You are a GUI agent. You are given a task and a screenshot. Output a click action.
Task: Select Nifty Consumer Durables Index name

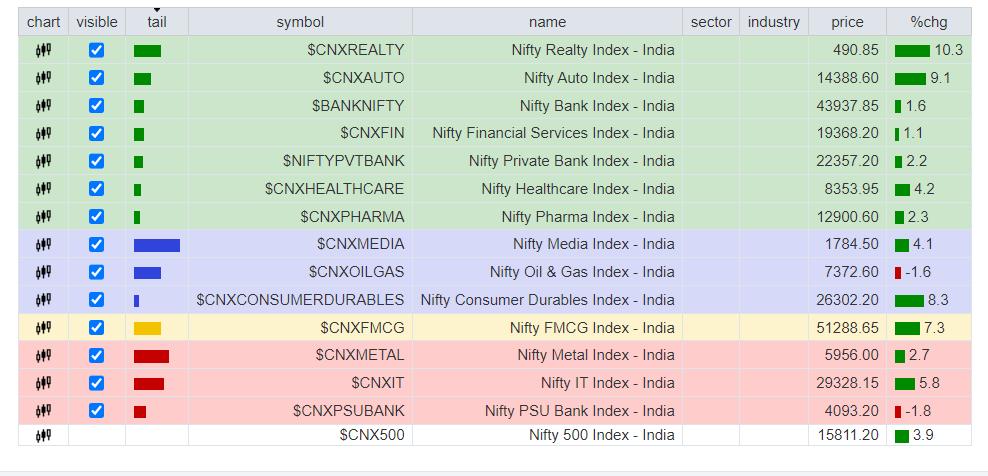point(547,300)
